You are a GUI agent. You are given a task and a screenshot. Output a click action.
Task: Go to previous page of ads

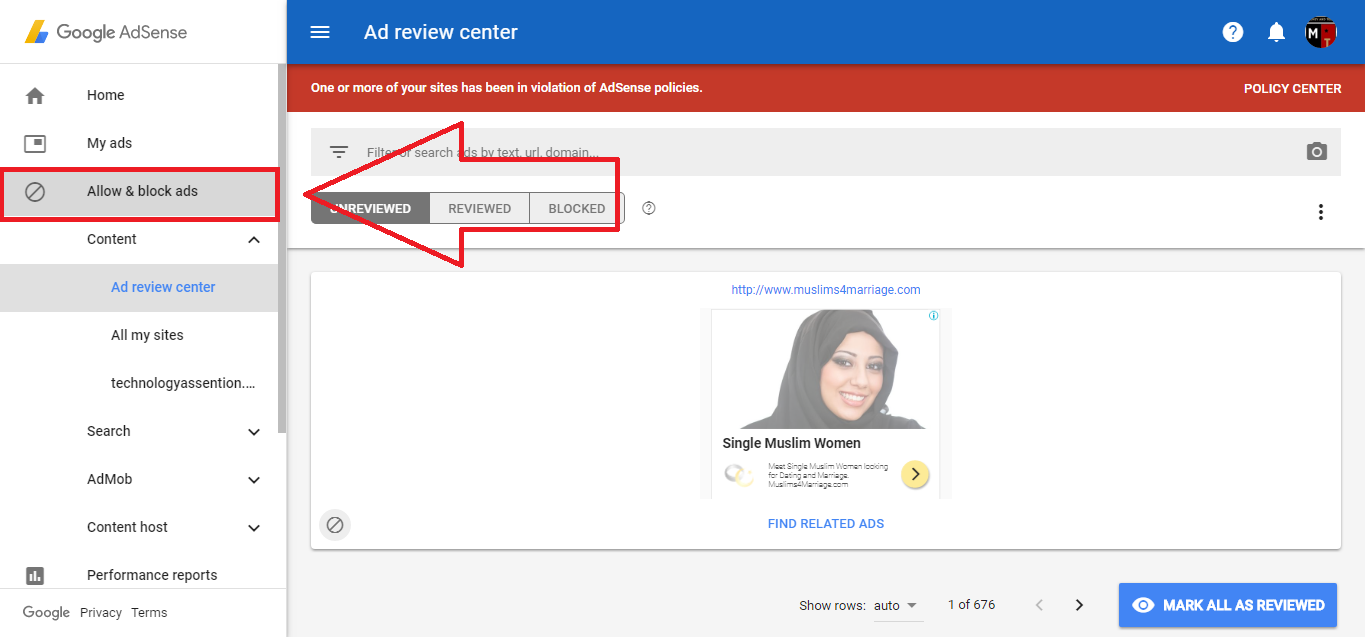[1039, 605]
